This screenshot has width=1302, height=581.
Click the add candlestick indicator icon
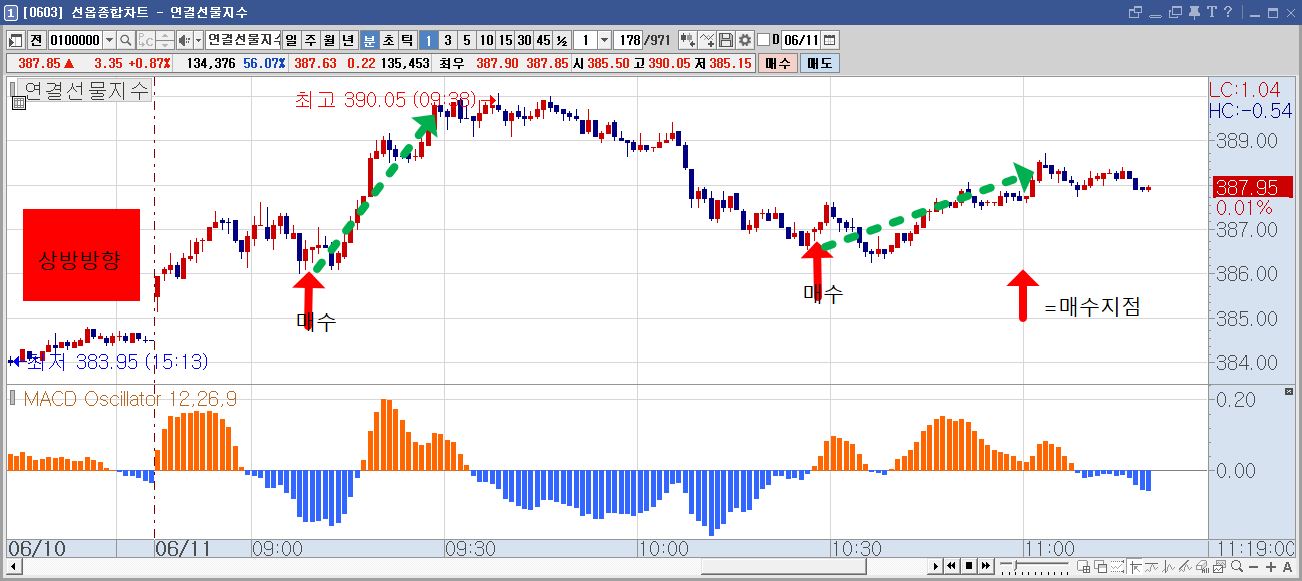[688, 40]
